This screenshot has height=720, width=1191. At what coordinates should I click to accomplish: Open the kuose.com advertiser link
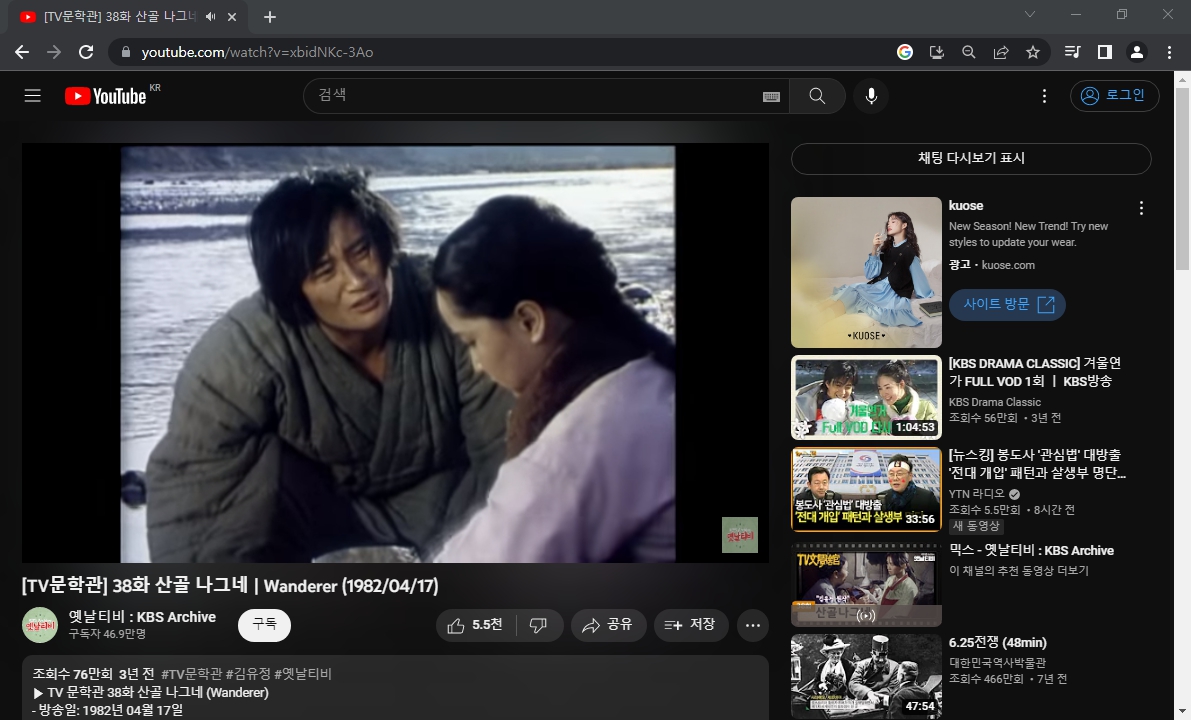[x=1008, y=265]
